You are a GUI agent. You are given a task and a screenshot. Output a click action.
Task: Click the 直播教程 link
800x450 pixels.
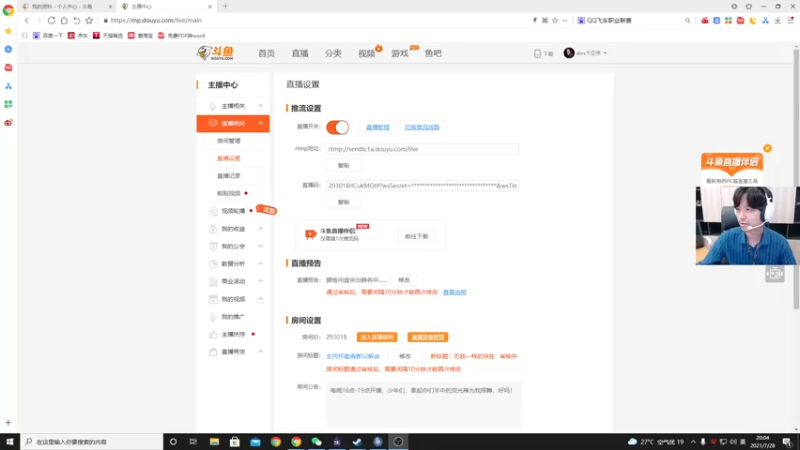[378, 127]
